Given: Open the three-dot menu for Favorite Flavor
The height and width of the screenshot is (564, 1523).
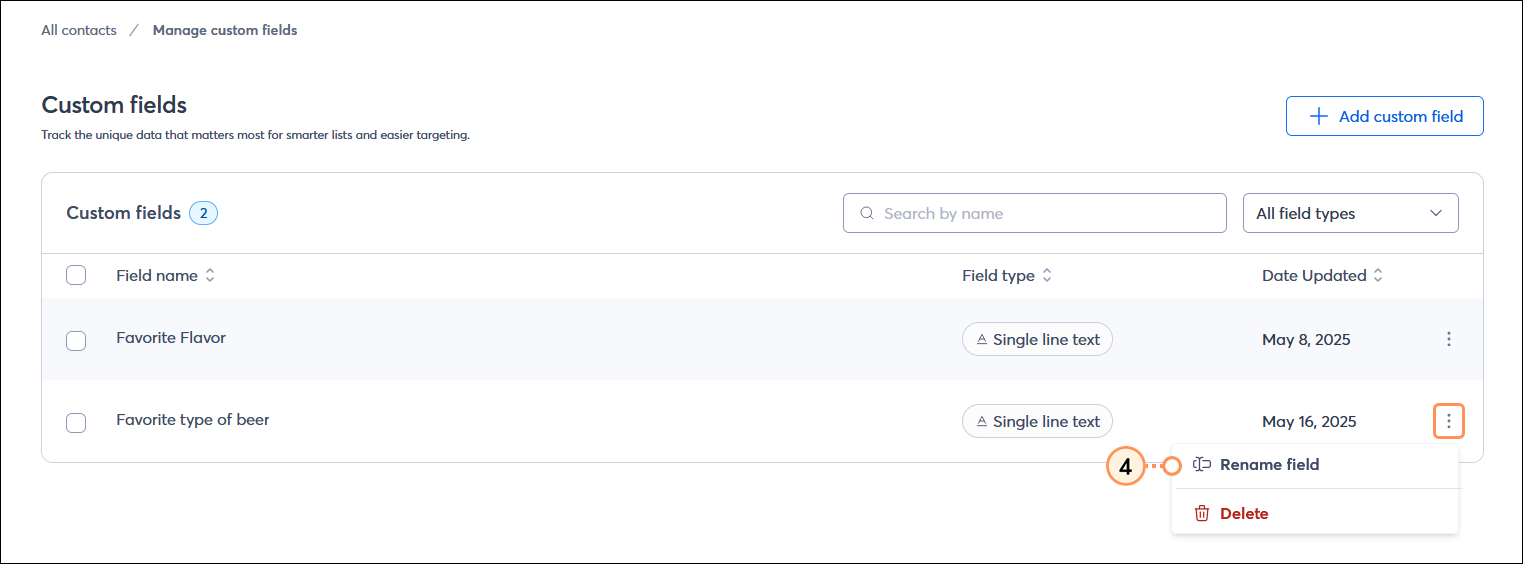Looking at the screenshot, I should tap(1449, 339).
